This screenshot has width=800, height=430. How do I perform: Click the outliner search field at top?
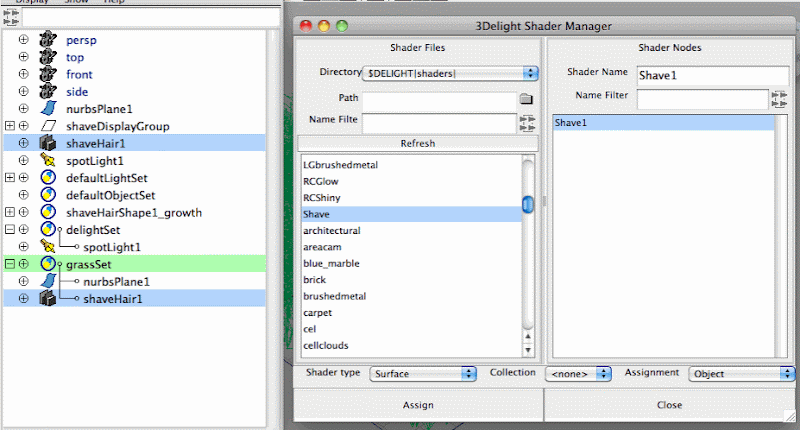pos(151,17)
